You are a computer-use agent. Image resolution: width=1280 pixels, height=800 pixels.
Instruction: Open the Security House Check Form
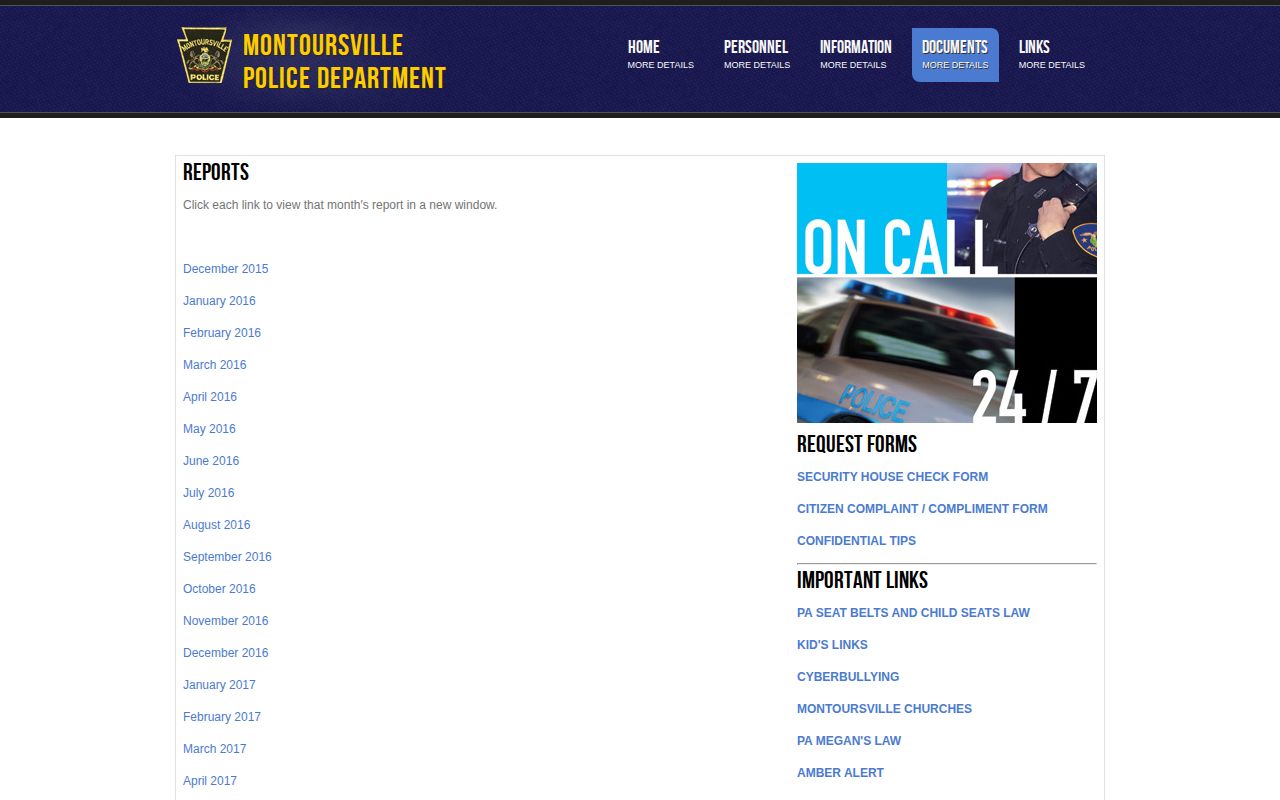(892, 477)
